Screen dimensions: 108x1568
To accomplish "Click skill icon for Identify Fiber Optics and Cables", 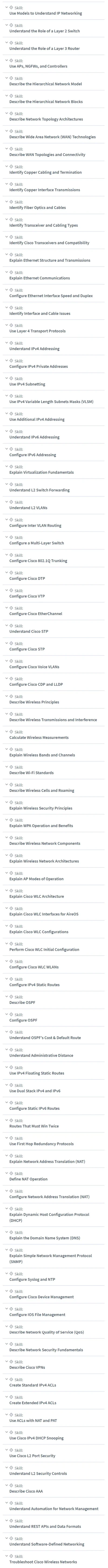I will tap(11, 202).
